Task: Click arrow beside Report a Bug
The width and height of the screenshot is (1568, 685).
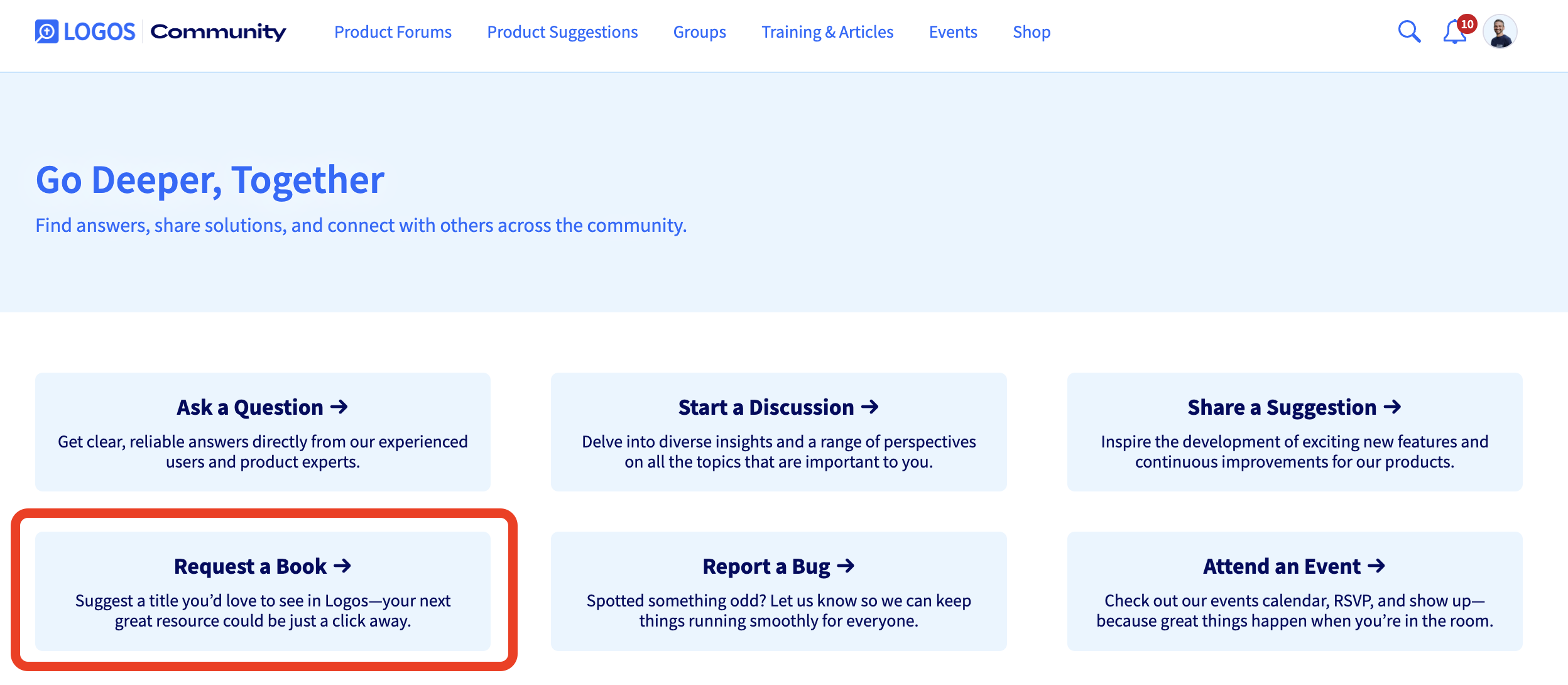Action: (x=846, y=566)
